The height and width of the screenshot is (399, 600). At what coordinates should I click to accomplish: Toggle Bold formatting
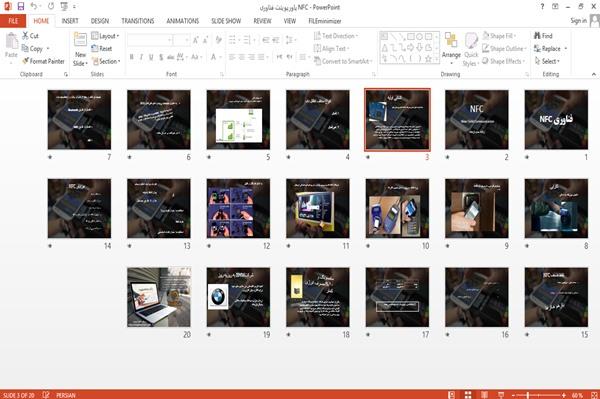tap(132, 57)
